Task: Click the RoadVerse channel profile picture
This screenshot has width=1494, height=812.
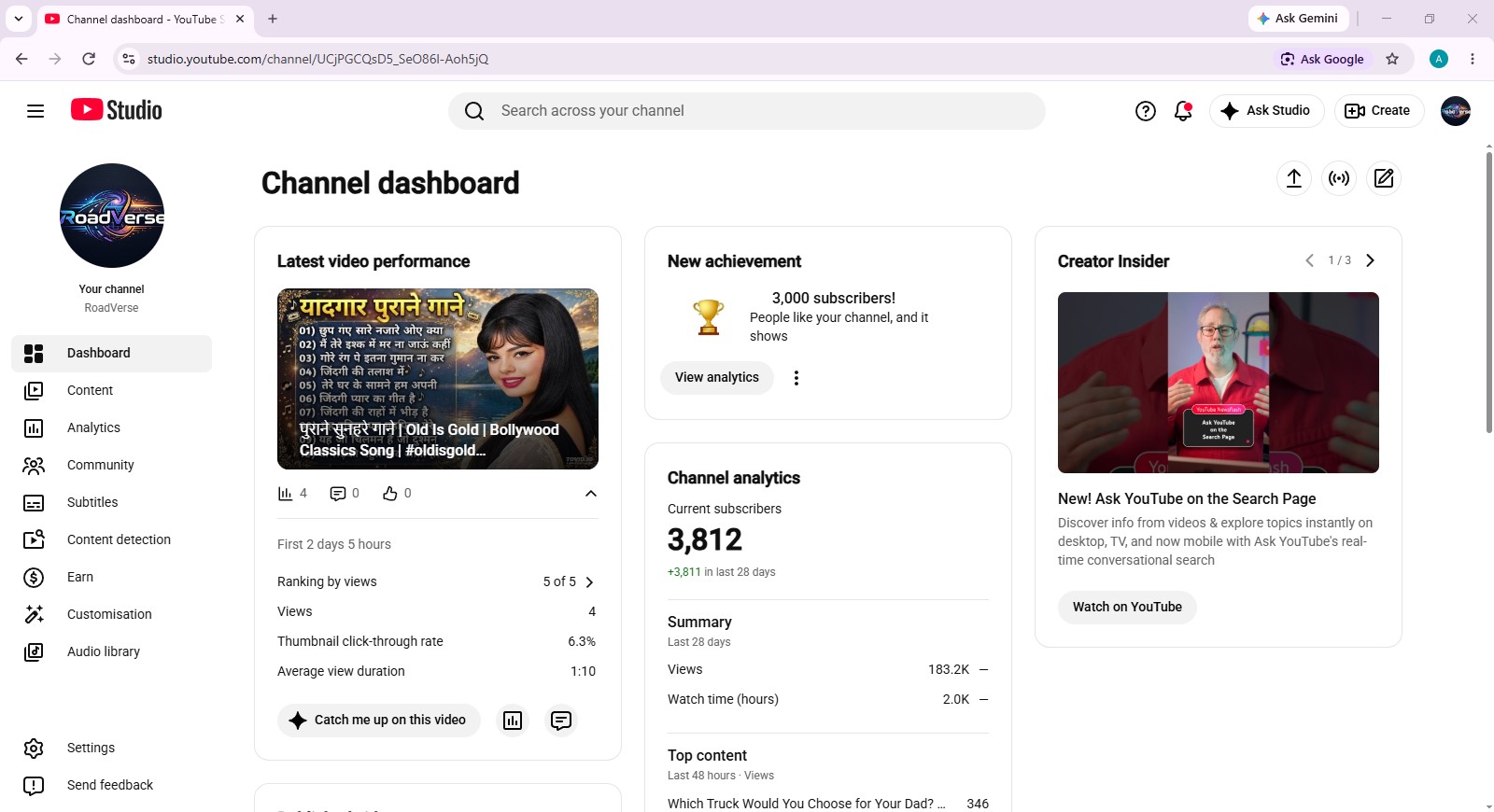Action: coord(112,216)
